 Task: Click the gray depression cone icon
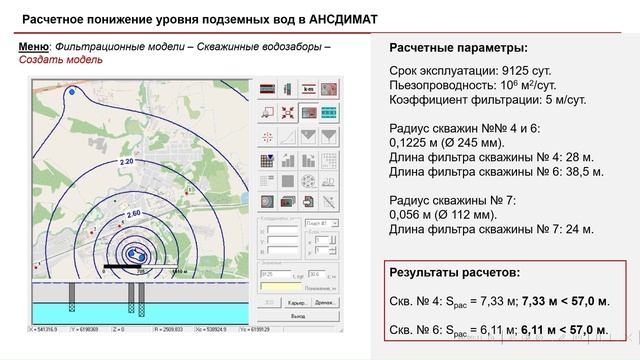(309, 137)
